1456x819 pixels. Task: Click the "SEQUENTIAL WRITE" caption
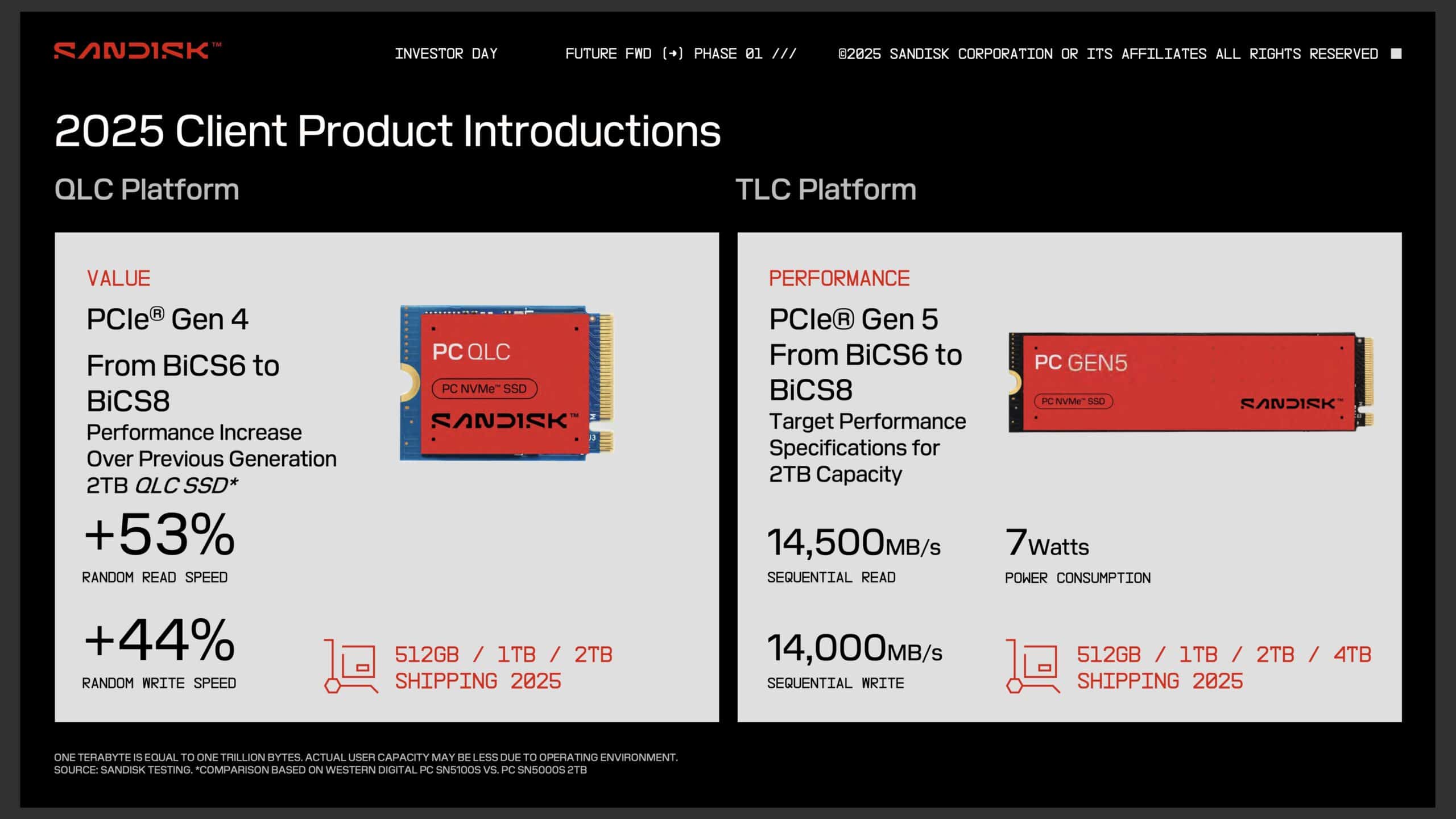pyautogui.click(x=835, y=683)
